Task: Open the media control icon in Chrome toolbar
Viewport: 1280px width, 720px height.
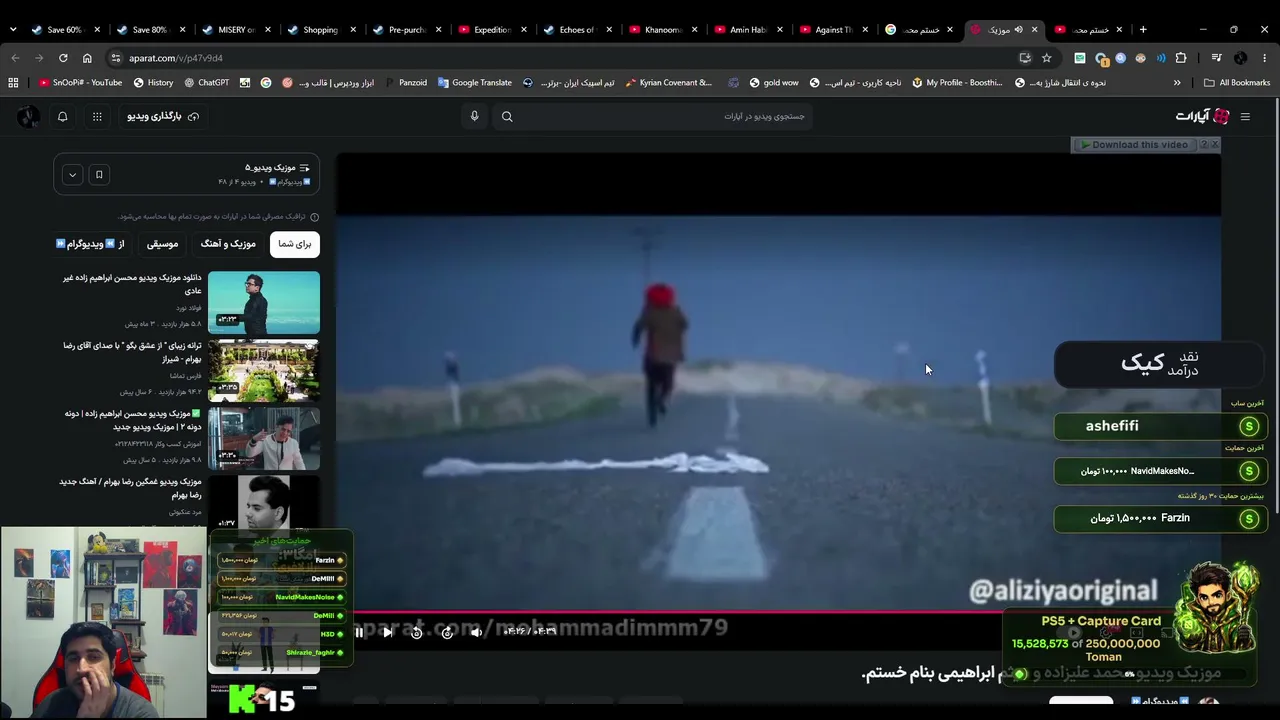Action: click(1216, 58)
